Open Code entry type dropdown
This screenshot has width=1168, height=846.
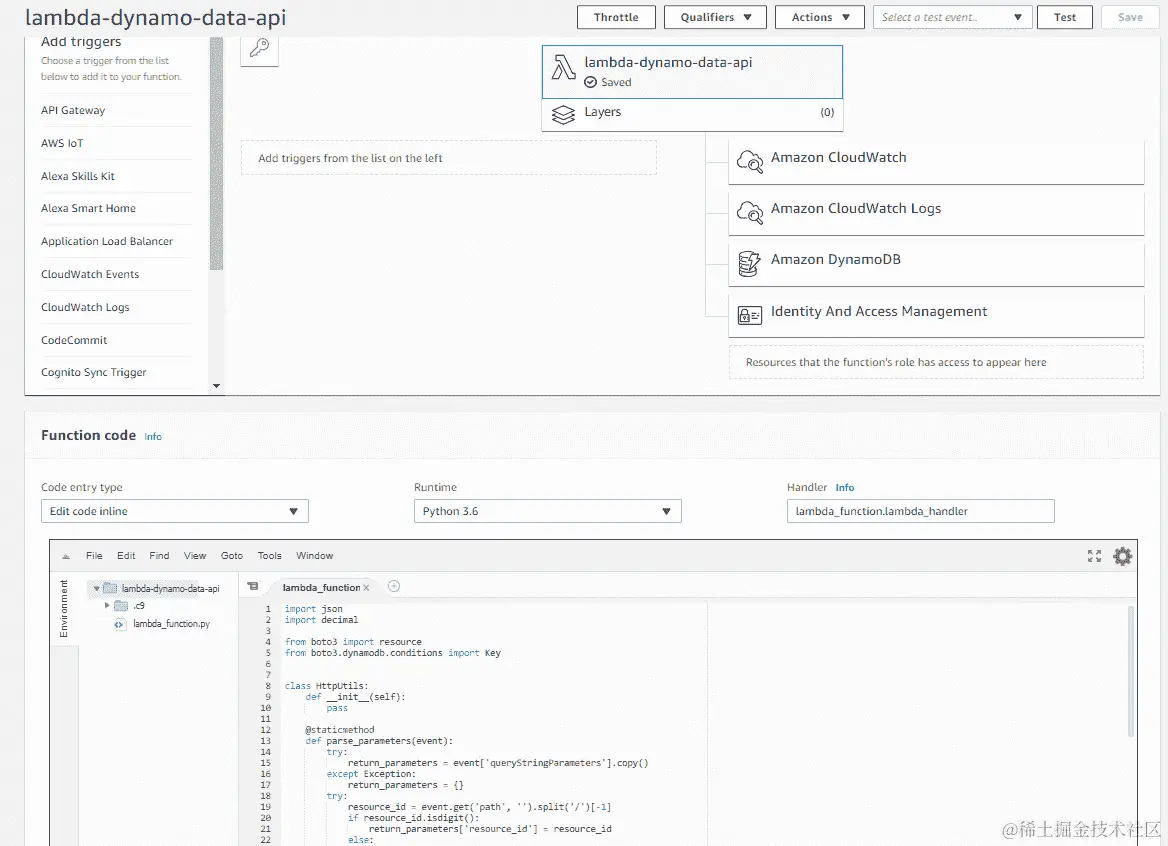174,511
